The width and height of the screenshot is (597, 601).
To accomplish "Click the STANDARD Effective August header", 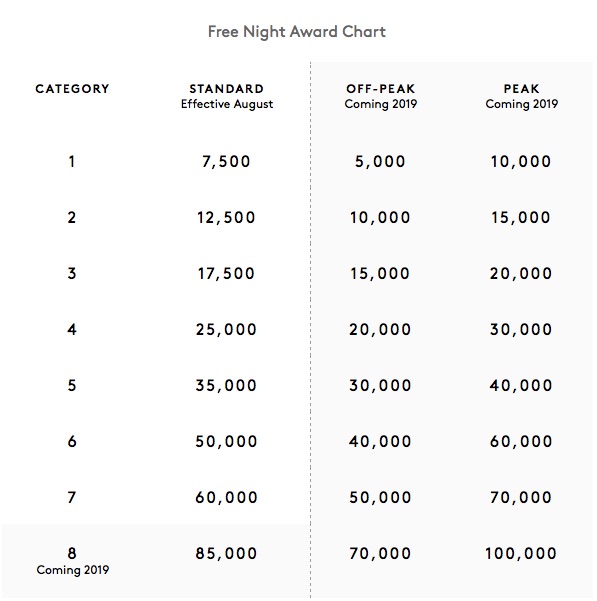I will click(227, 96).
